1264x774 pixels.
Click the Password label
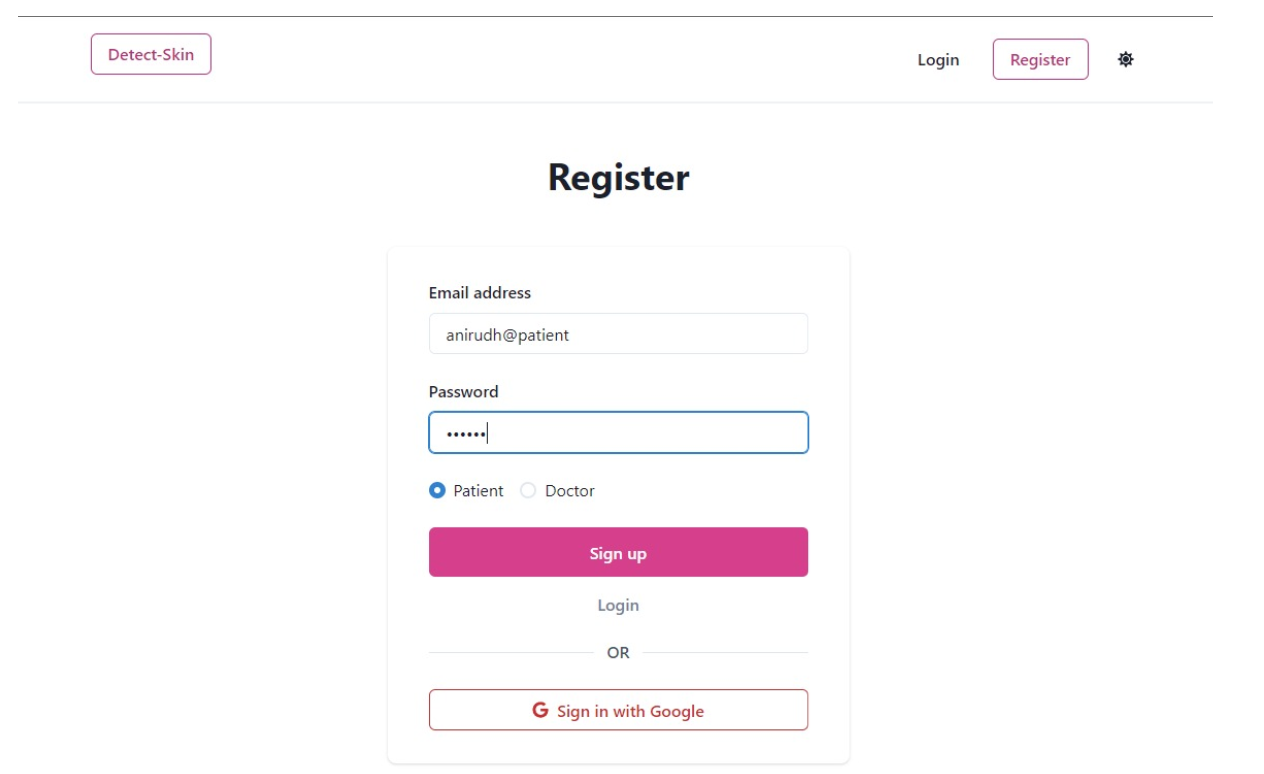click(x=463, y=392)
